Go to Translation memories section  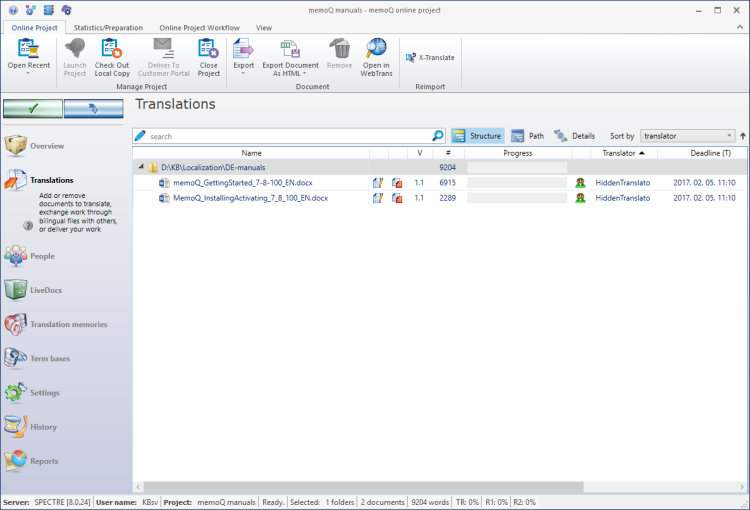tap(68, 324)
